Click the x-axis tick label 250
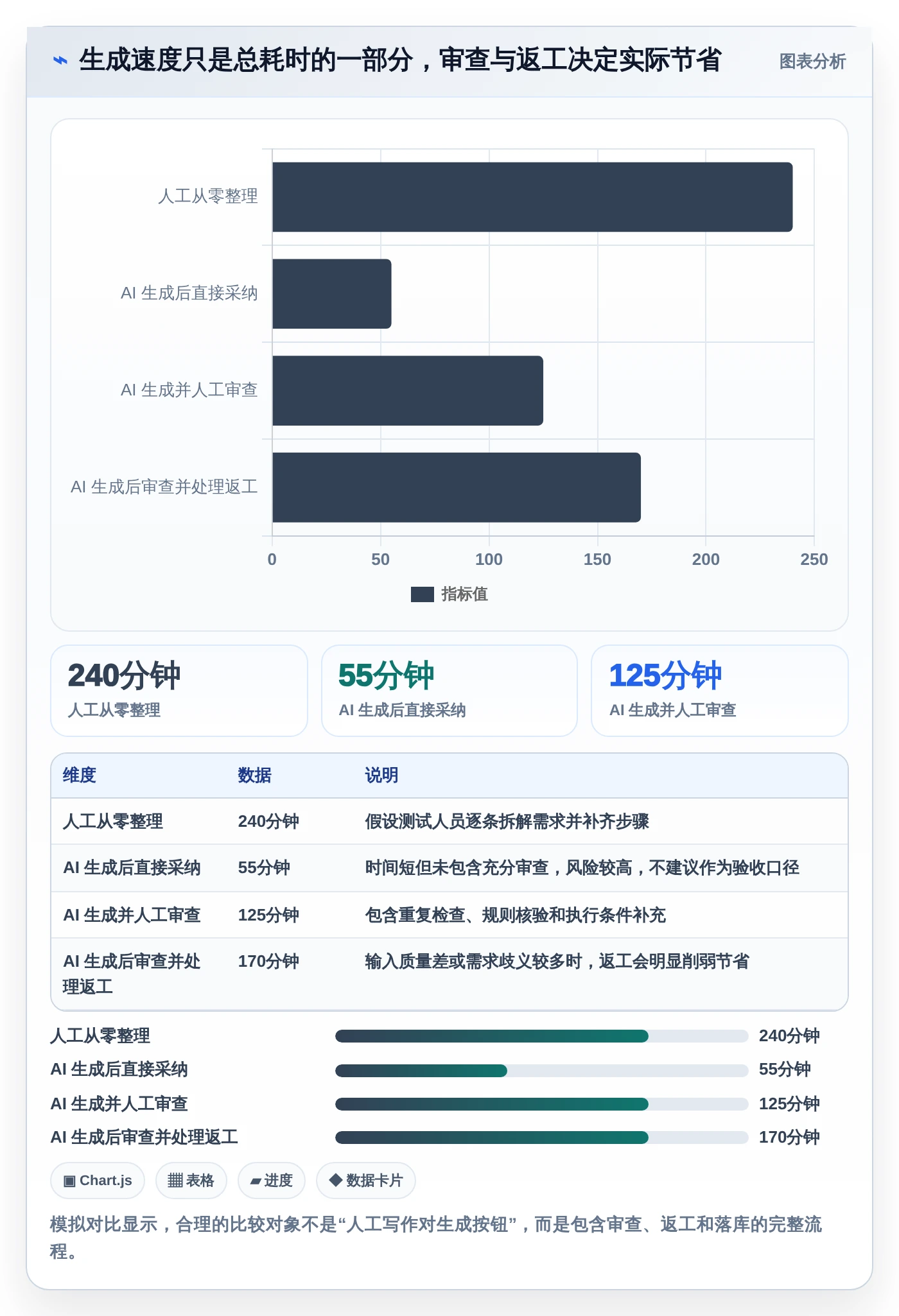Viewport: 899px width, 1316px height. (814, 560)
